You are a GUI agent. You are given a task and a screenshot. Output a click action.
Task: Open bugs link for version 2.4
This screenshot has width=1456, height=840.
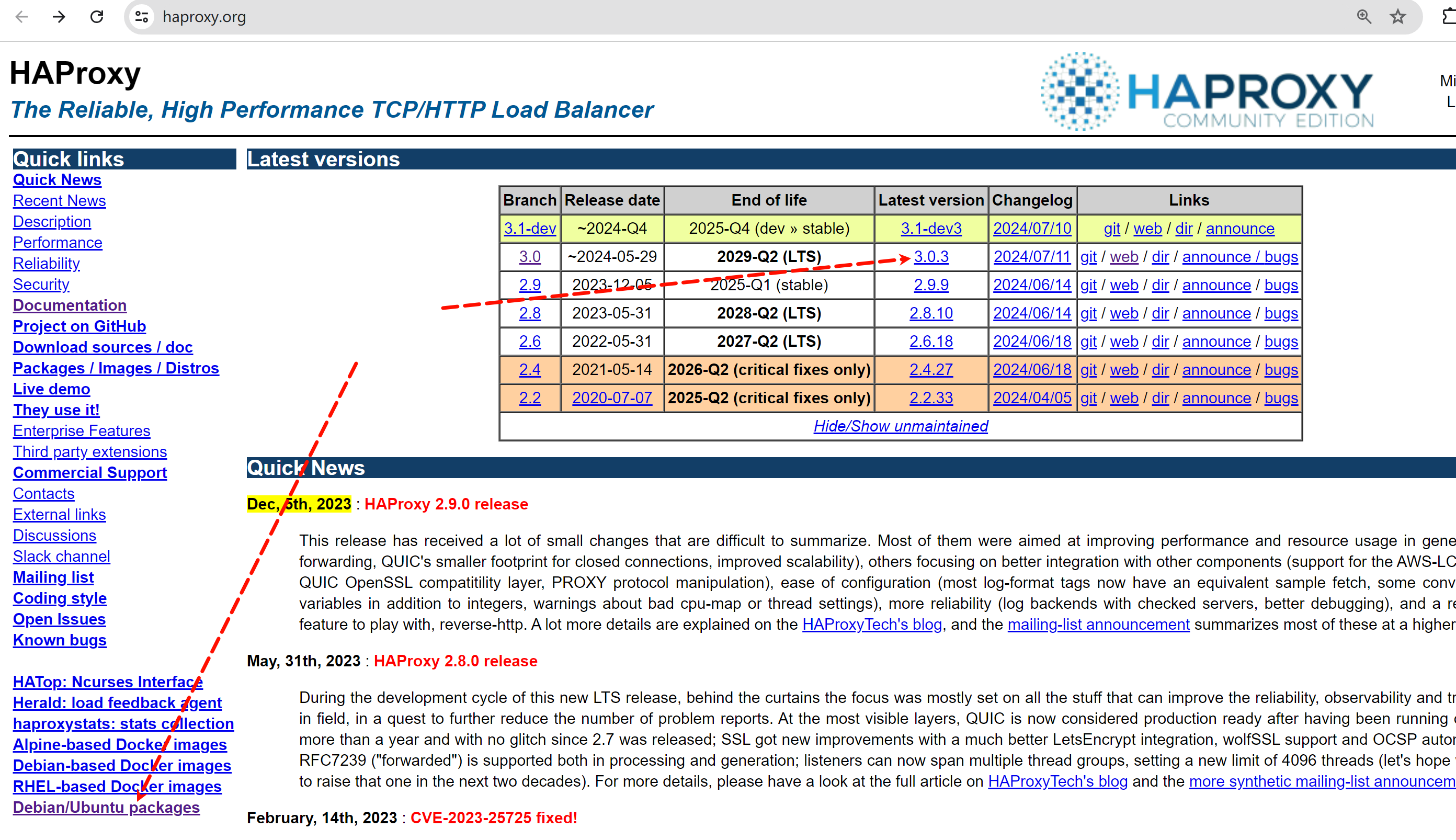(1281, 370)
